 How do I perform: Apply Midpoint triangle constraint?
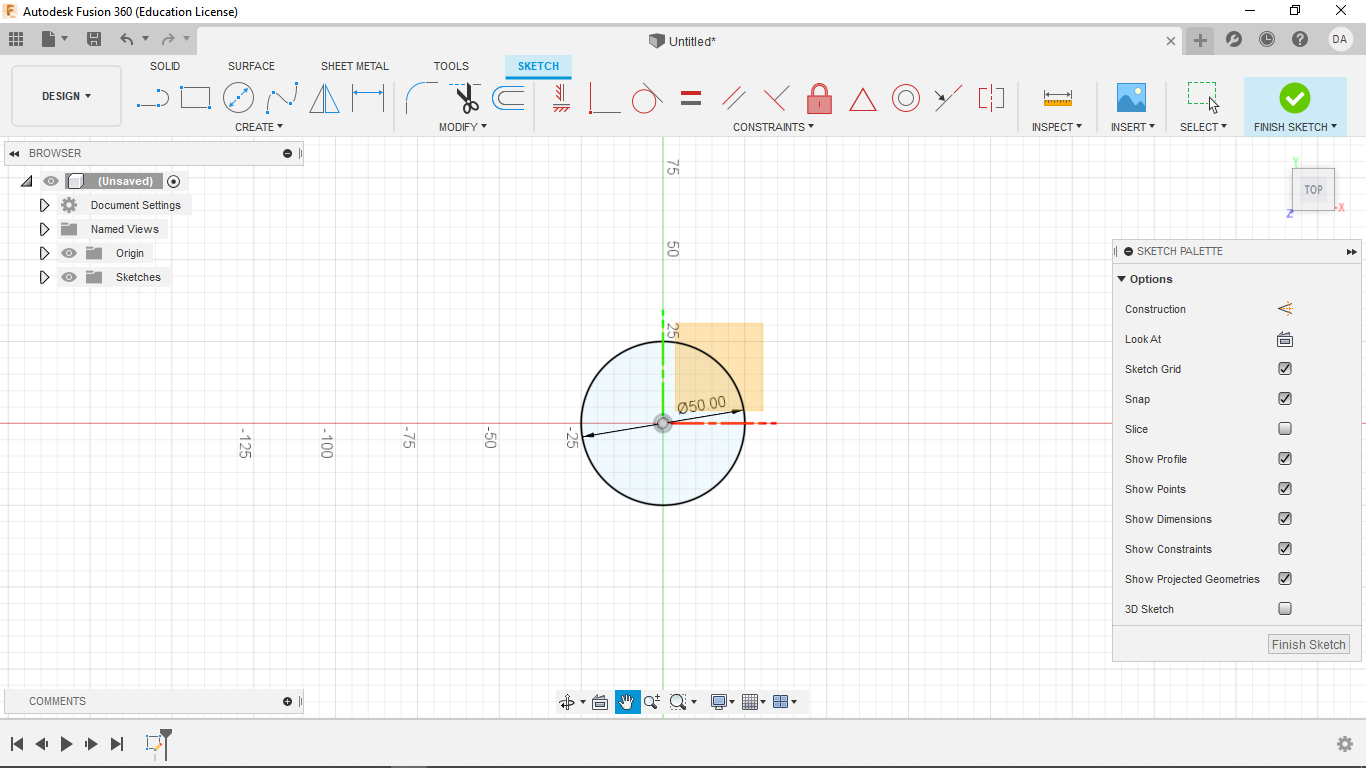[863, 99]
